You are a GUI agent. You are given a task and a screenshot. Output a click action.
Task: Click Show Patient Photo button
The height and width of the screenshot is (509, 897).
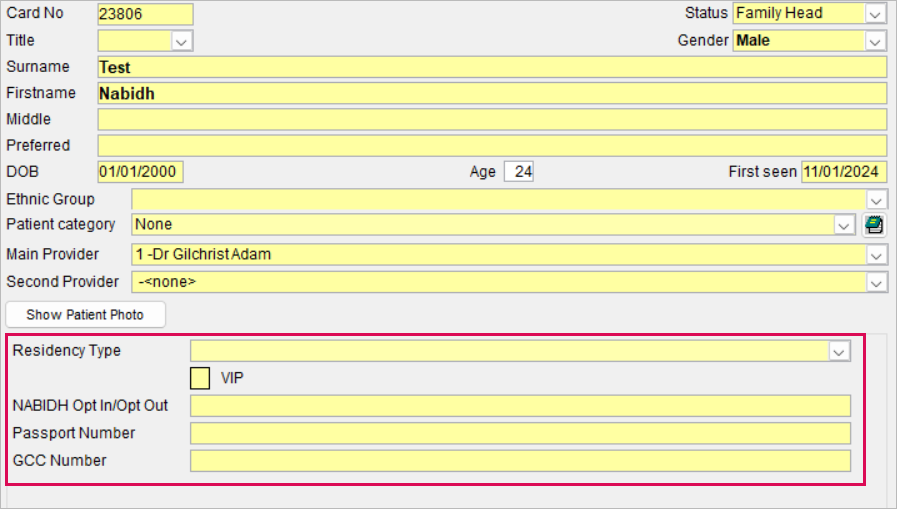coord(85,315)
